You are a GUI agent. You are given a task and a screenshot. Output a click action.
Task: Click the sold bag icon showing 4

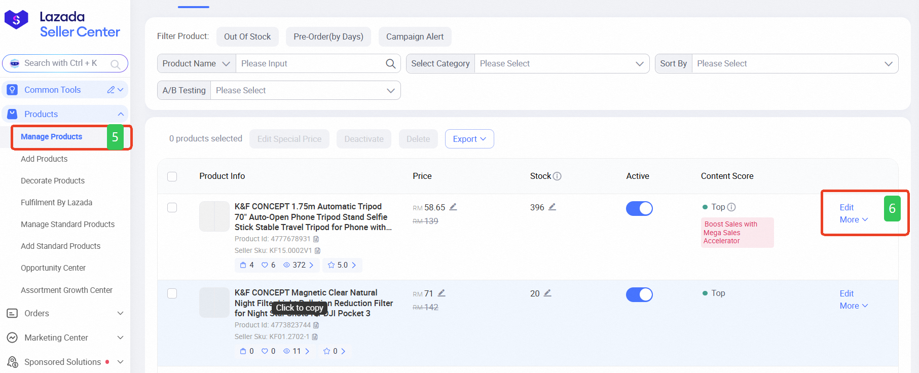pyautogui.click(x=244, y=265)
